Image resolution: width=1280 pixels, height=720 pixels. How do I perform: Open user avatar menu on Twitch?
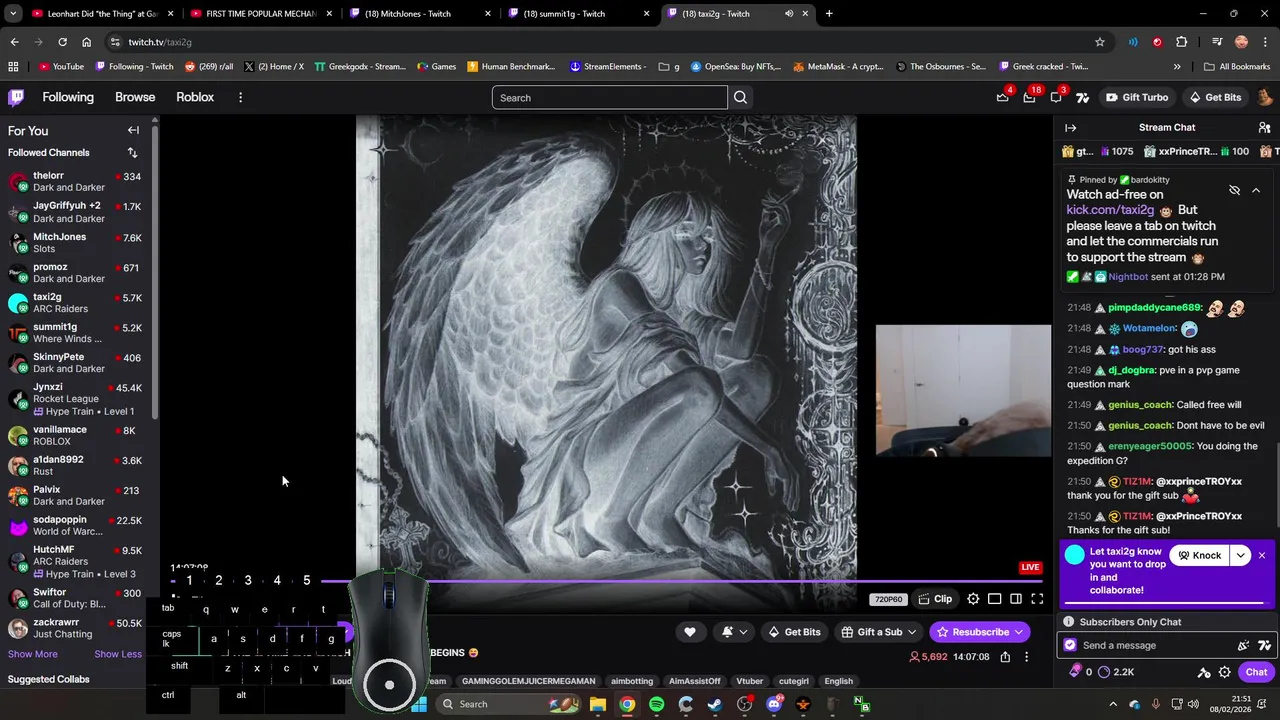click(x=1264, y=97)
